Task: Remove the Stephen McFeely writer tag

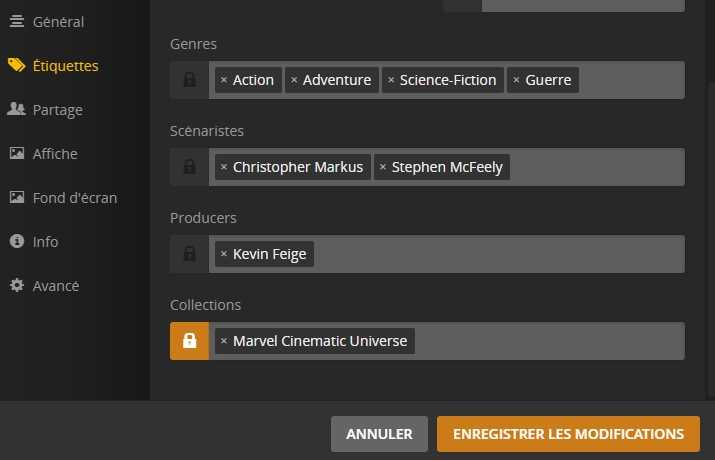Action: click(383, 167)
